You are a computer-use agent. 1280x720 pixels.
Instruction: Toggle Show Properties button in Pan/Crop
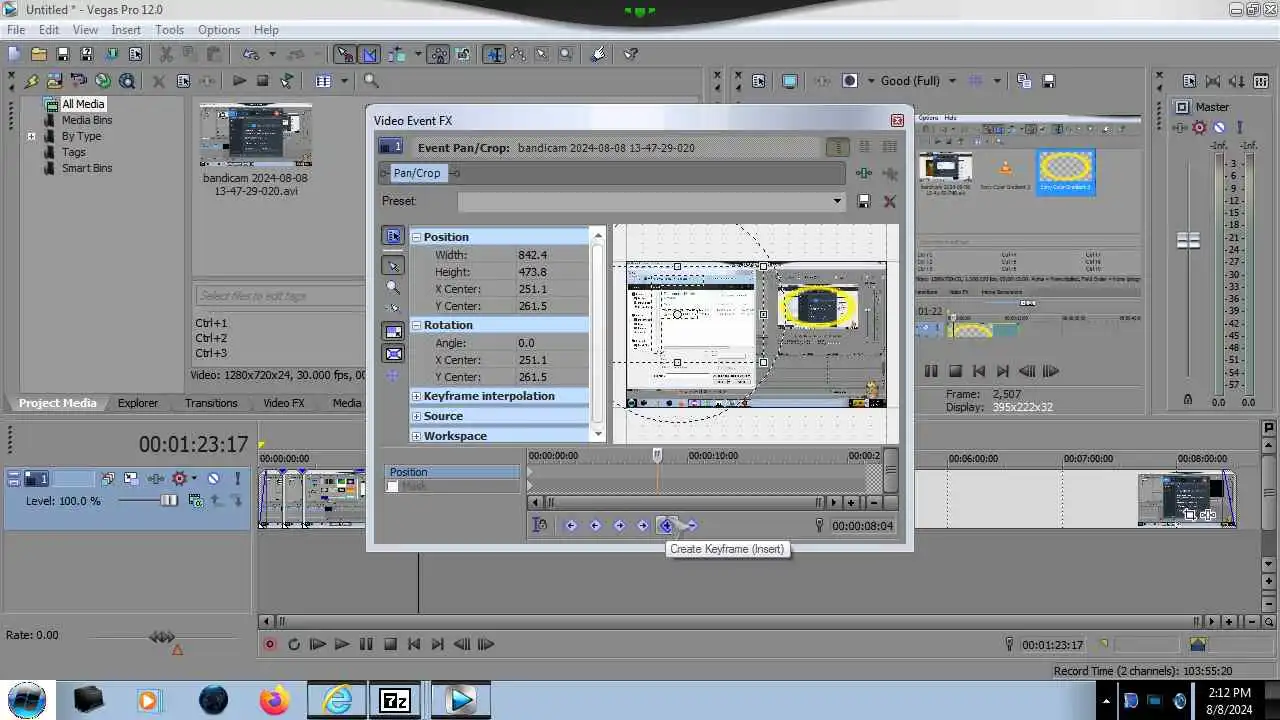pyautogui.click(x=393, y=237)
